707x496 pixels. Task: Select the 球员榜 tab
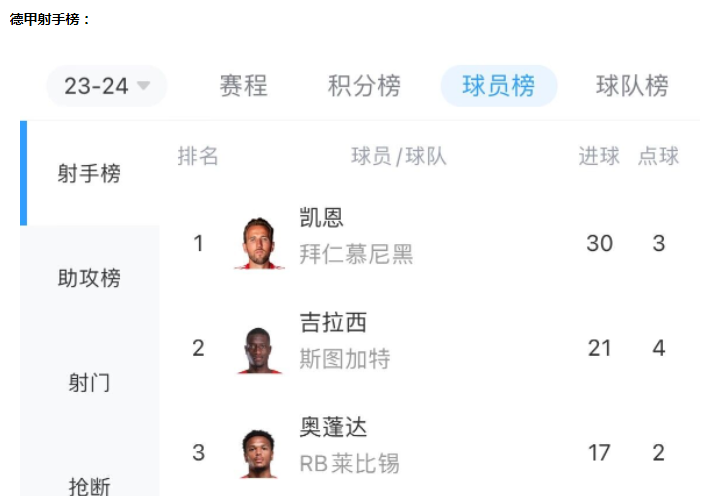pyautogui.click(x=499, y=86)
